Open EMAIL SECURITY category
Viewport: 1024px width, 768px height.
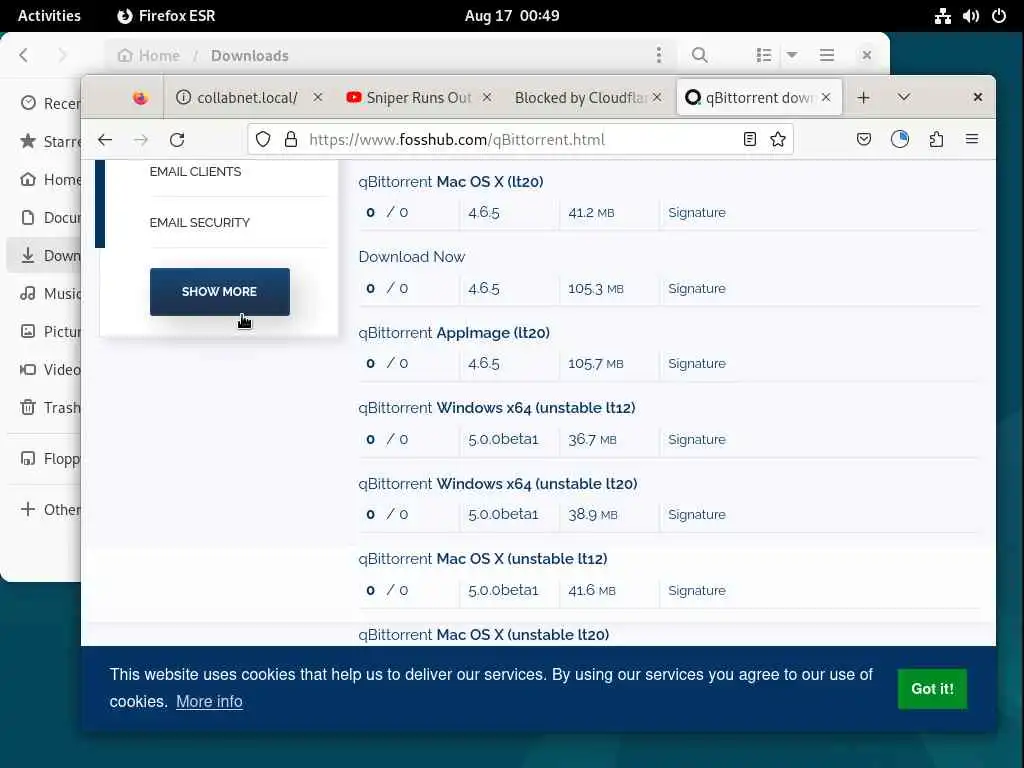(x=200, y=223)
